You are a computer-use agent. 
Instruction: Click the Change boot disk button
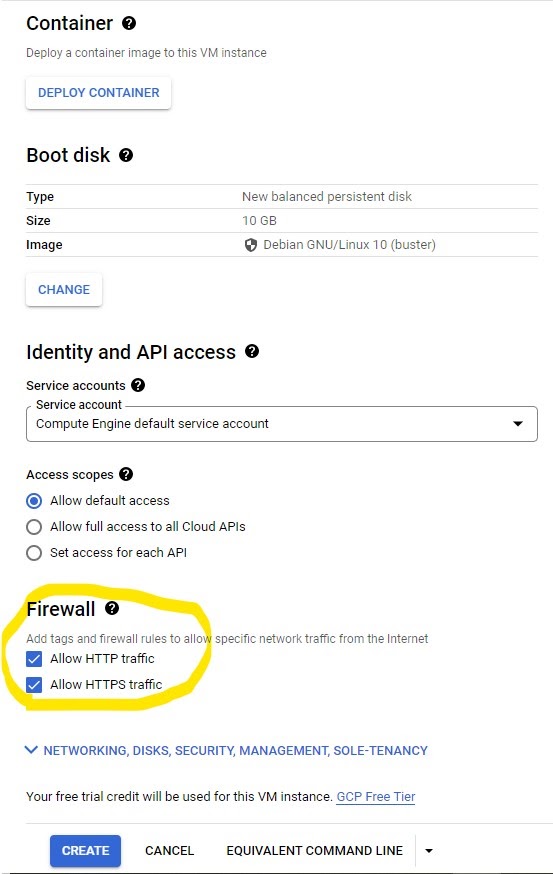coord(64,290)
